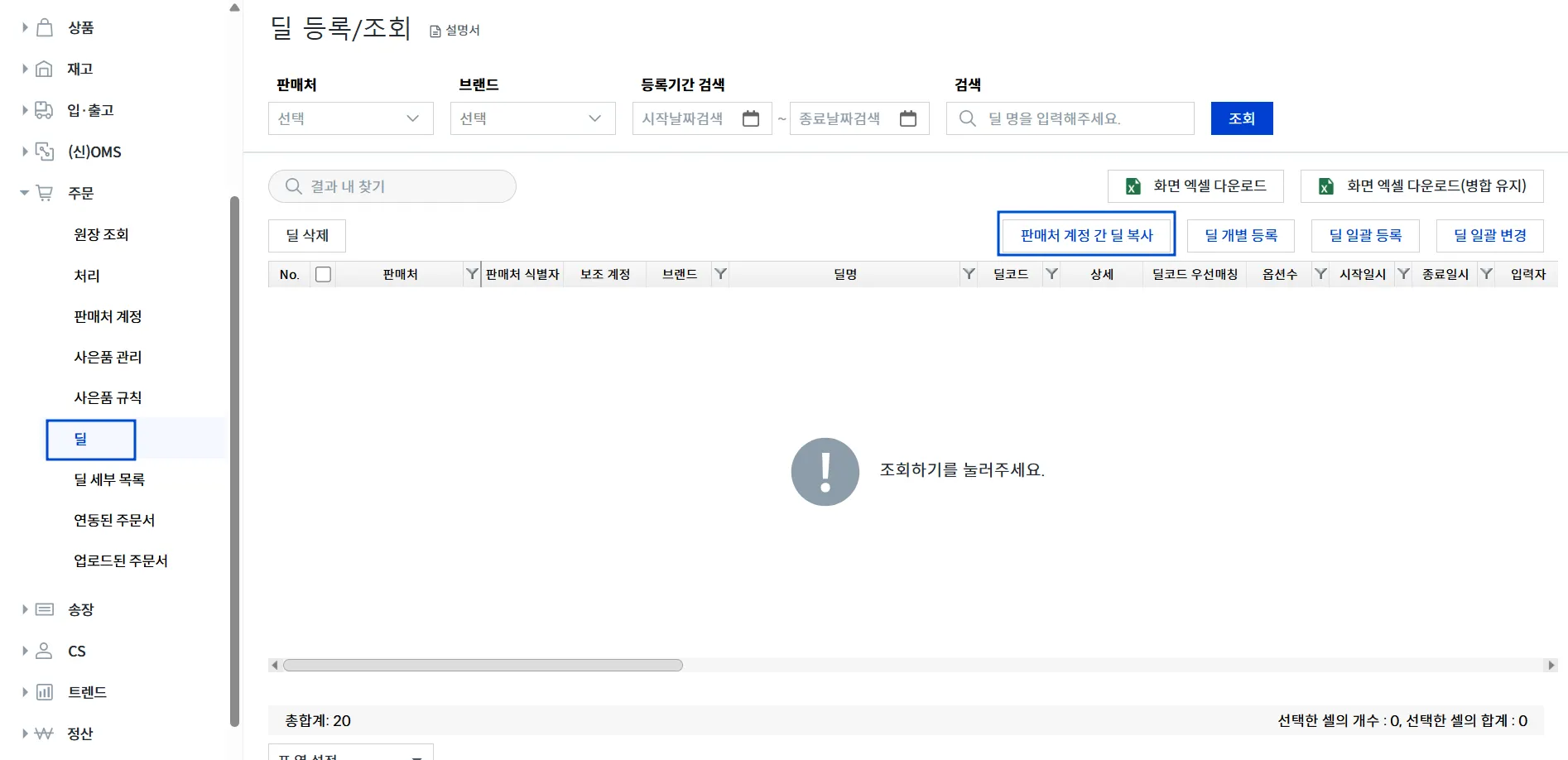The height and width of the screenshot is (760, 1568).
Task: Click the filter icon on 브랜드 column
Action: click(720, 274)
